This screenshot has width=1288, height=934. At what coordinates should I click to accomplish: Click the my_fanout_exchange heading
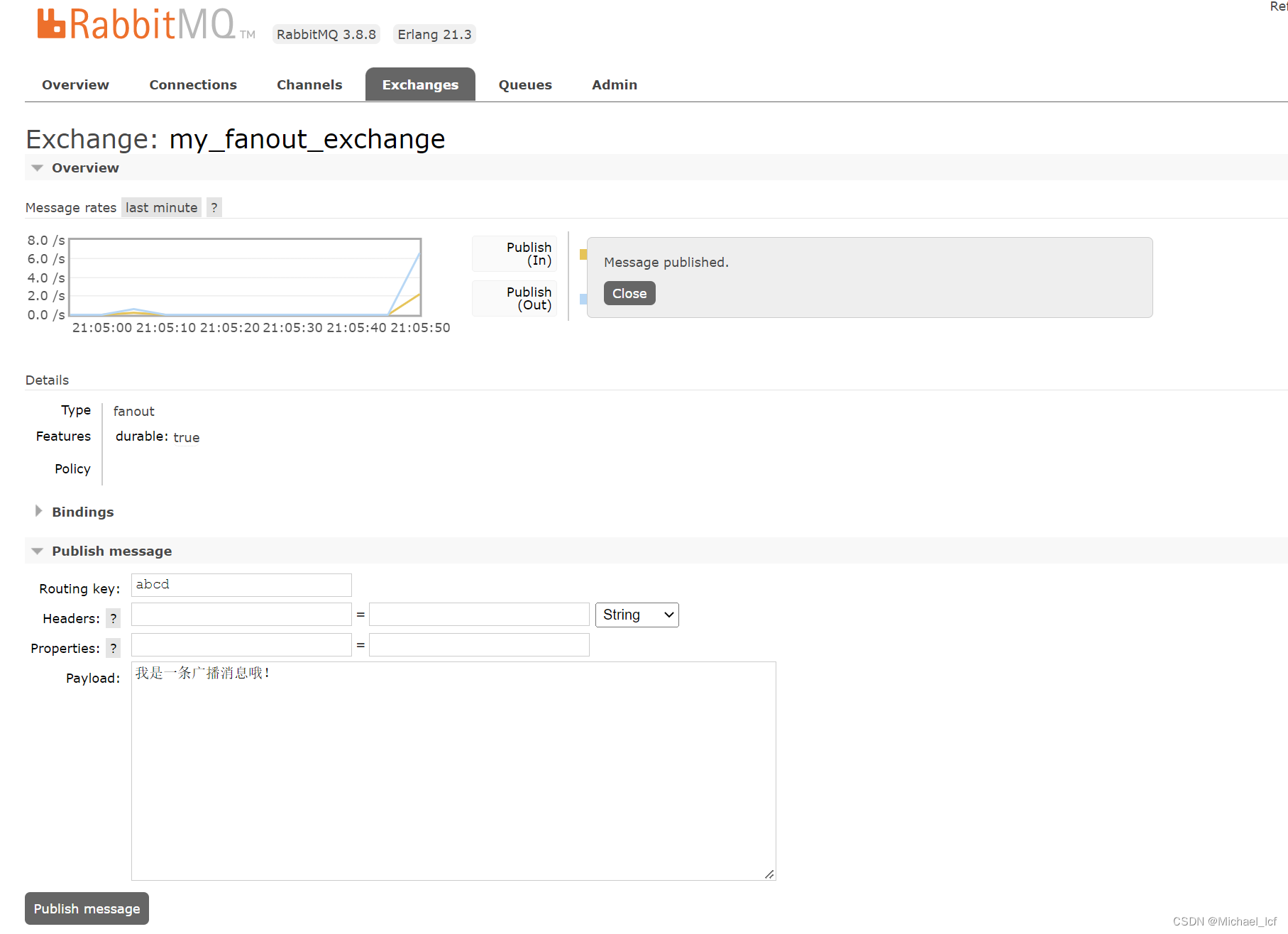[x=307, y=139]
